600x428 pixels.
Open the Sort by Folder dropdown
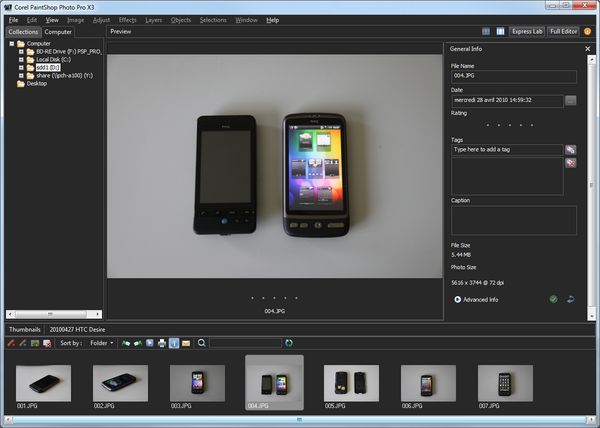pyautogui.click(x=102, y=343)
